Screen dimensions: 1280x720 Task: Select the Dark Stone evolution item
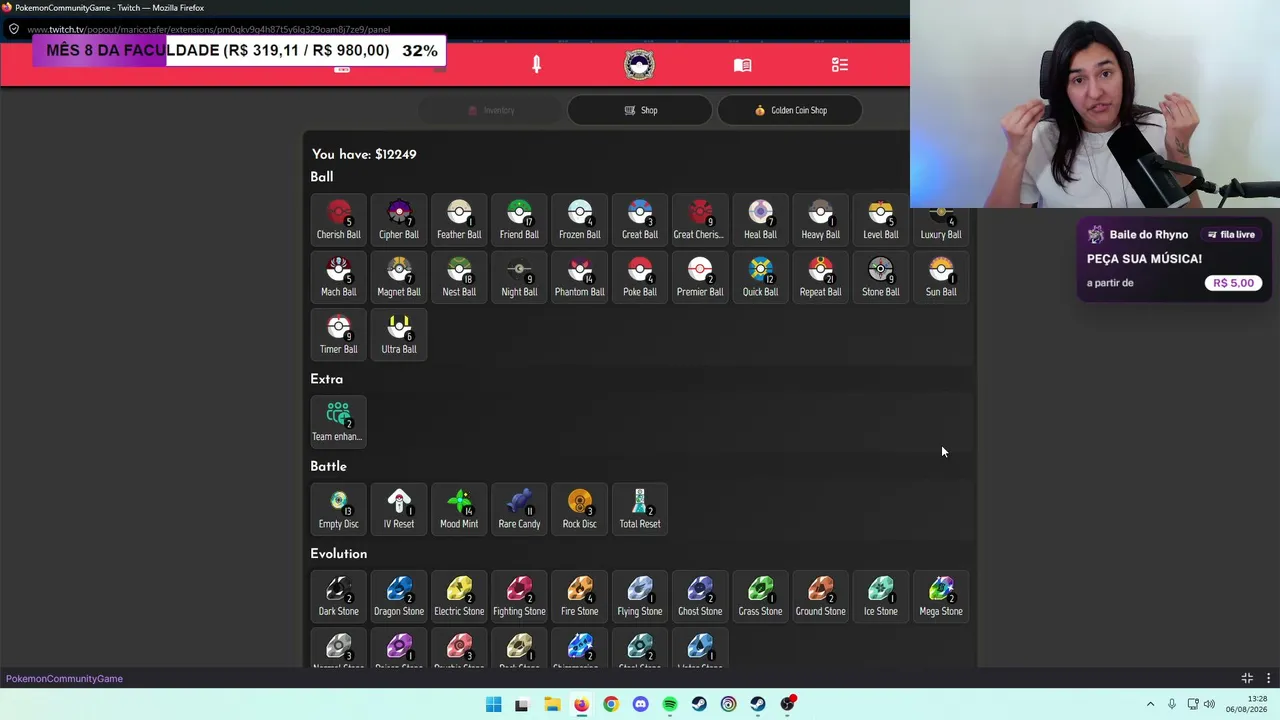339,596
